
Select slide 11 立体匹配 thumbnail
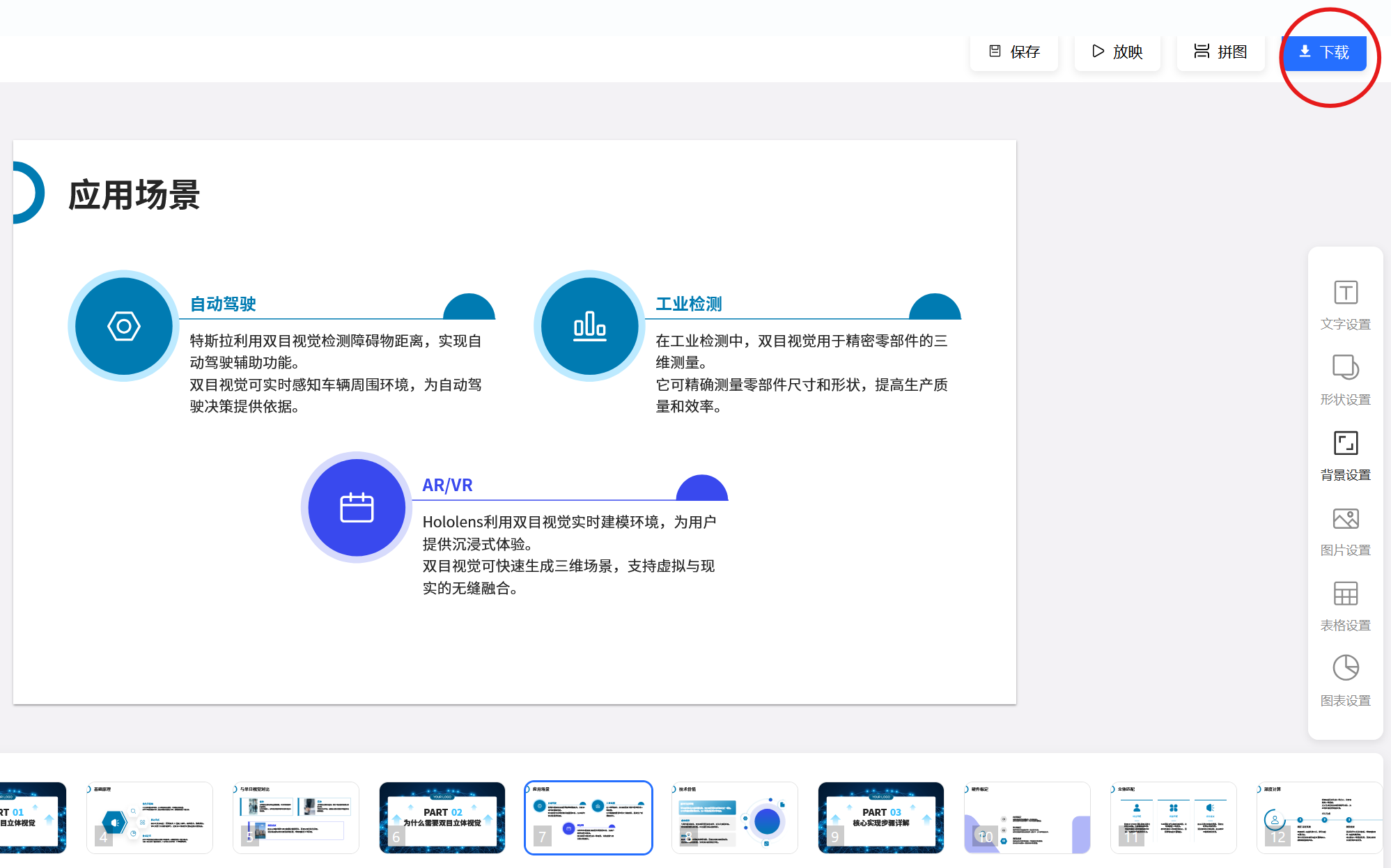click(x=1173, y=818)
